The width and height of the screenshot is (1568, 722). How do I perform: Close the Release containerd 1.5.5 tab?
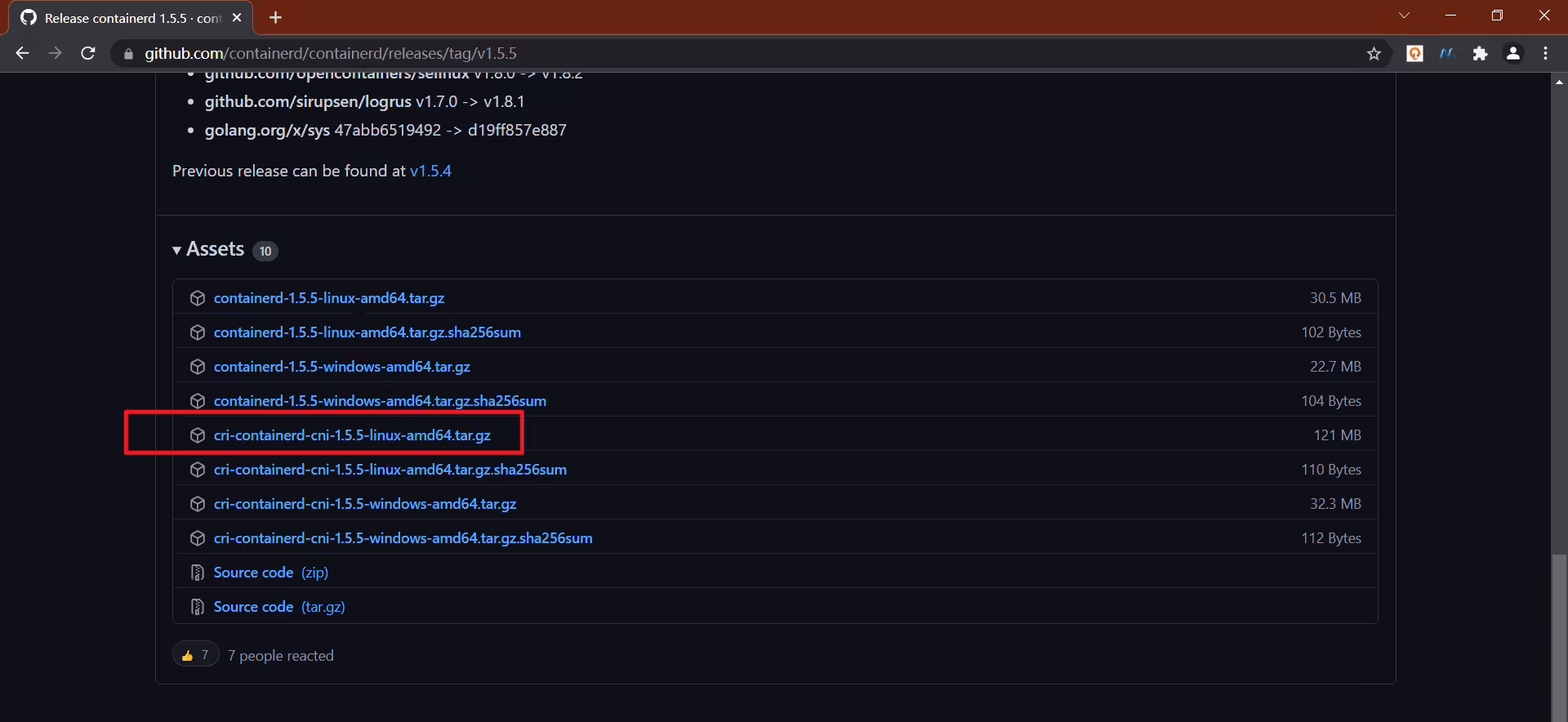coord(237,17)
